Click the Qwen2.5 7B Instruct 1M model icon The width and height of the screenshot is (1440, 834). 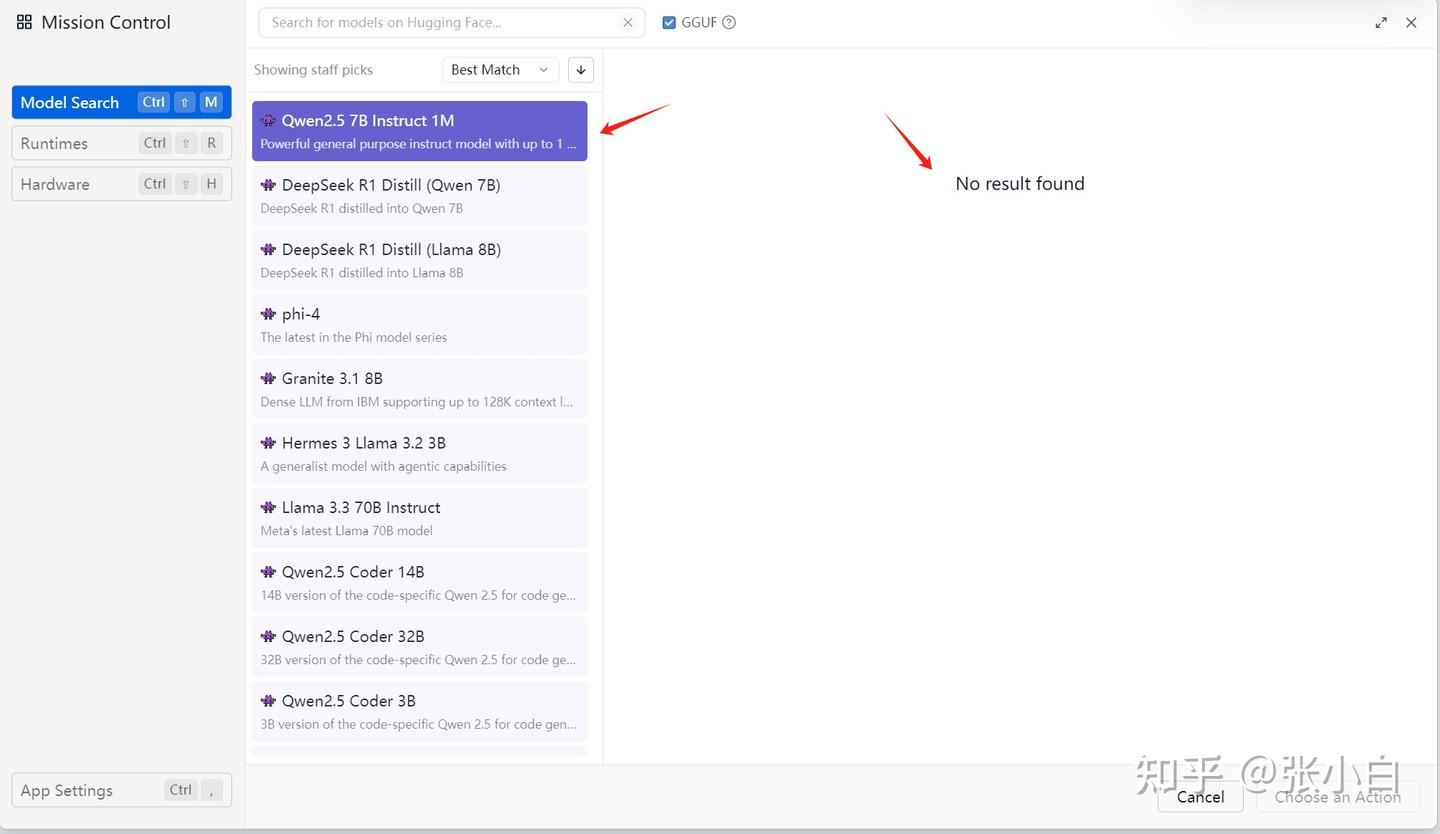click(x=268, y=120)
